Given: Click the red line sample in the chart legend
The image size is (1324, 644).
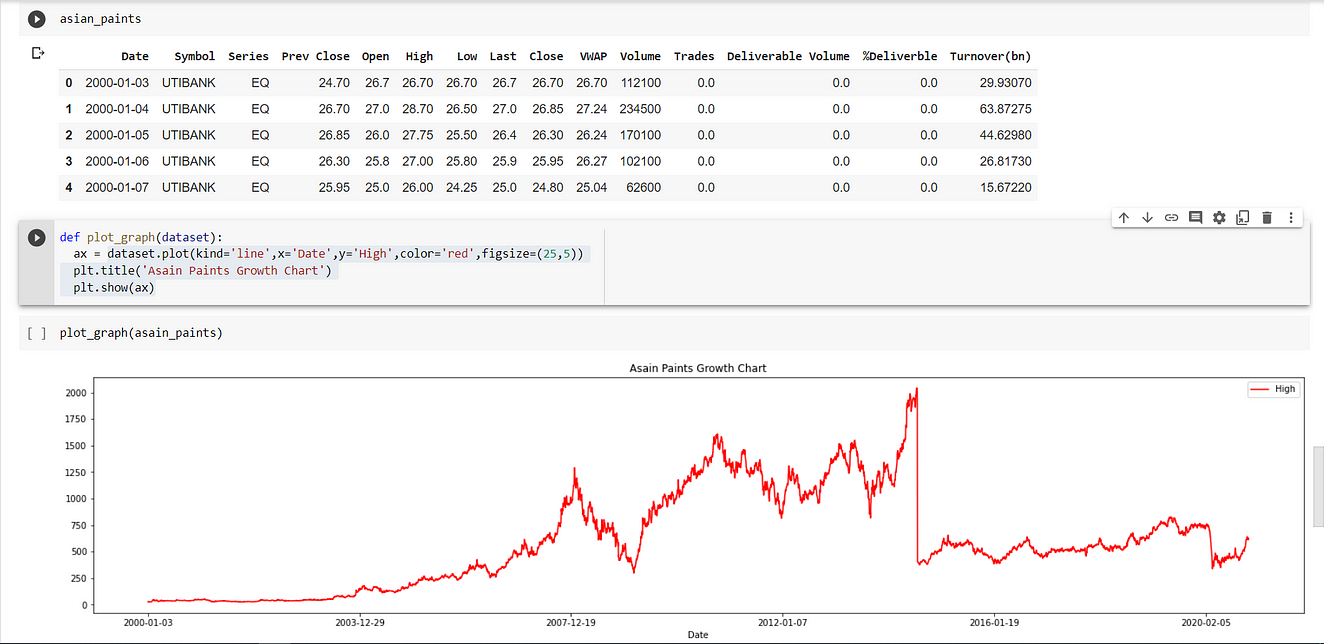Looking at the screenshot, I should (1261, 389).
